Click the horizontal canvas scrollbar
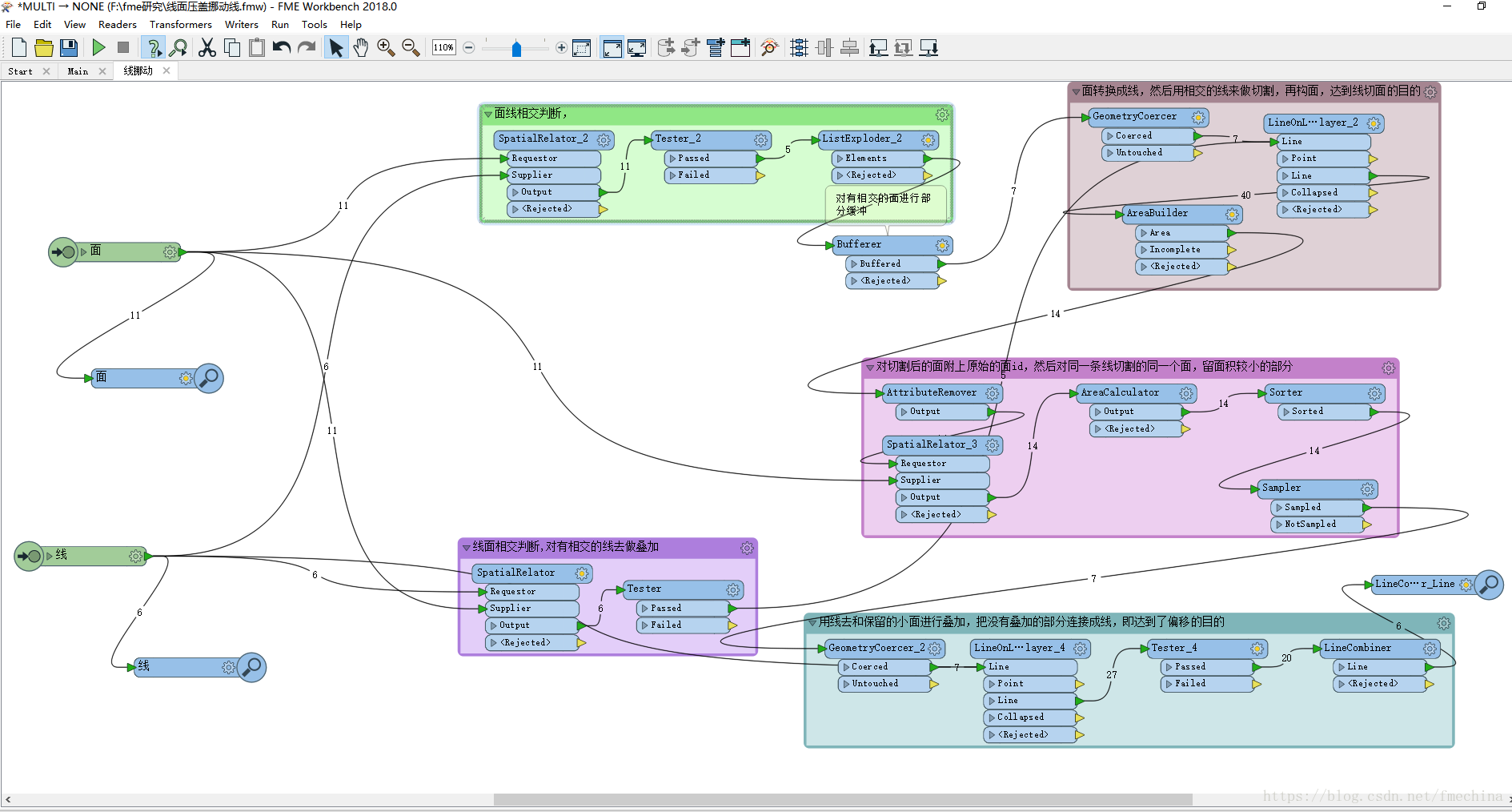 click(843, 799)
